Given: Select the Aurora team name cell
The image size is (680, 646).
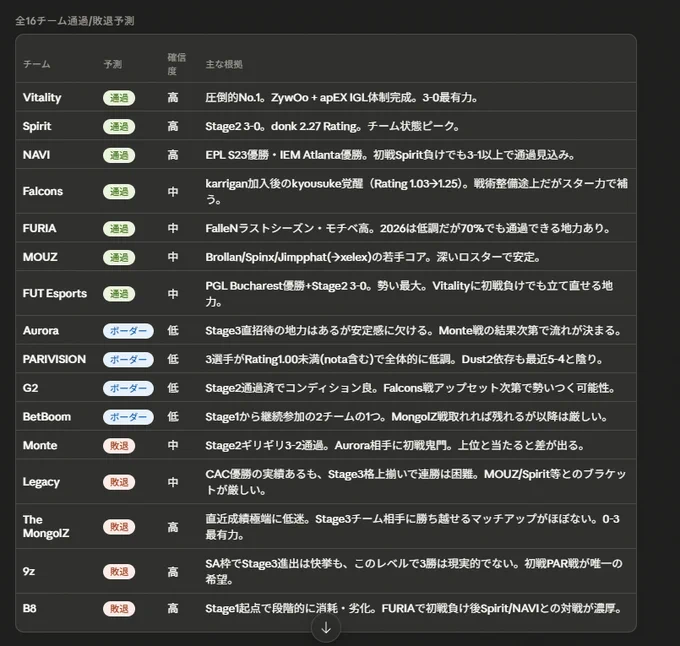Looking at the screenshot, I should [x=41, y=331].
